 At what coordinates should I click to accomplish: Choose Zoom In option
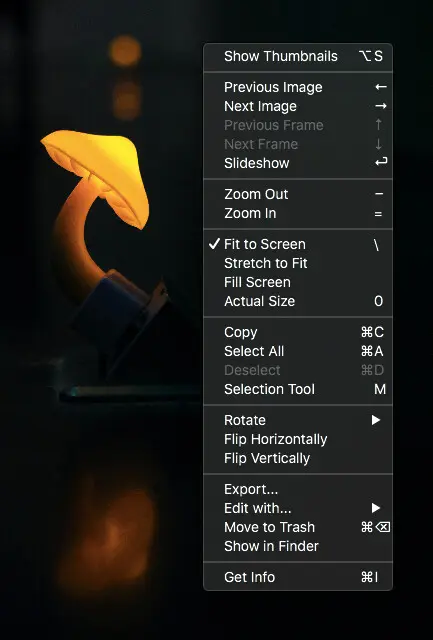click(298, 213)
